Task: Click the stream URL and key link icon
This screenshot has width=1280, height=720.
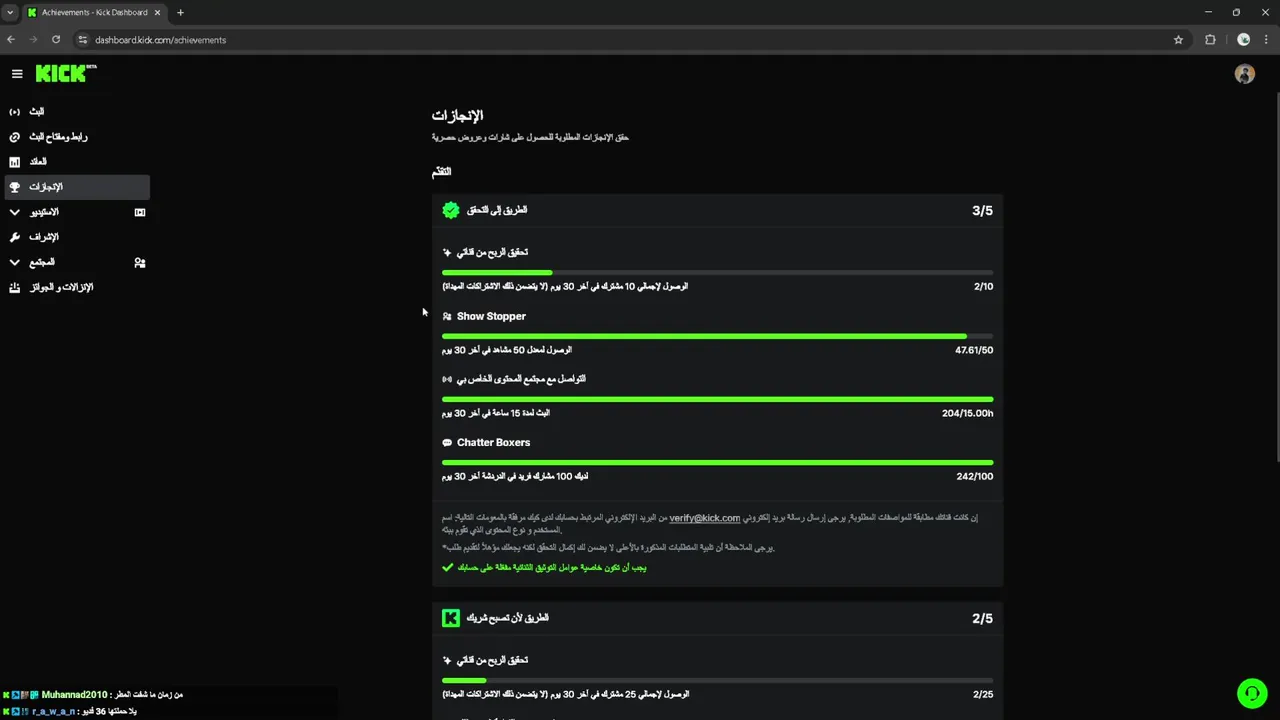Action: [14, 137]
